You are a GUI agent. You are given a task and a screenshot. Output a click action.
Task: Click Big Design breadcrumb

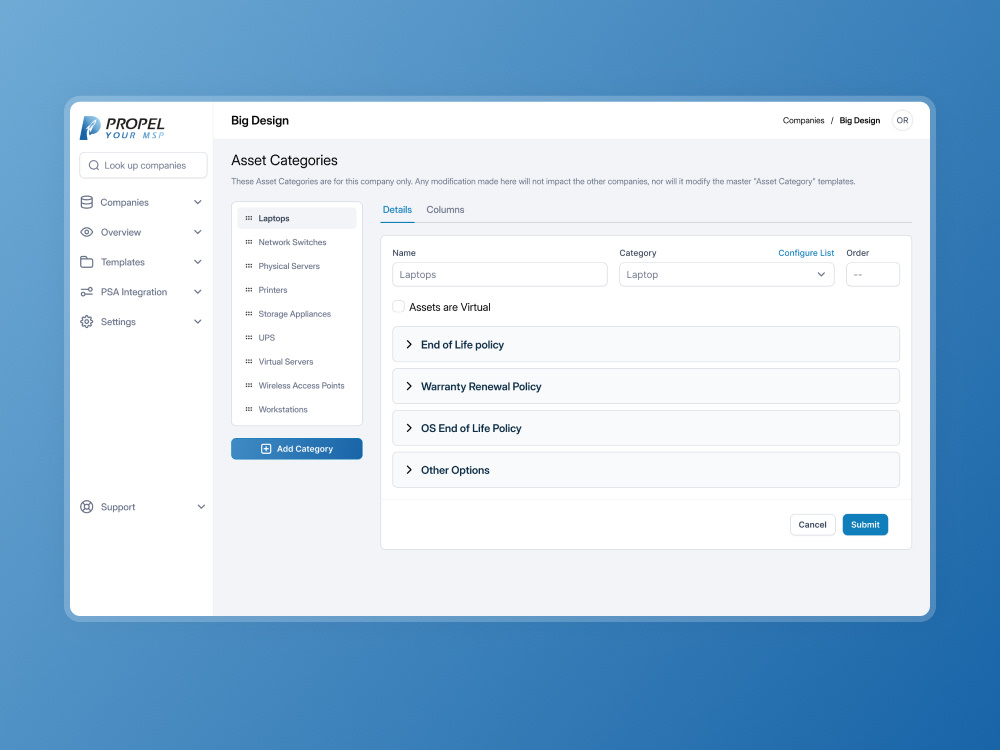point(859,121)
